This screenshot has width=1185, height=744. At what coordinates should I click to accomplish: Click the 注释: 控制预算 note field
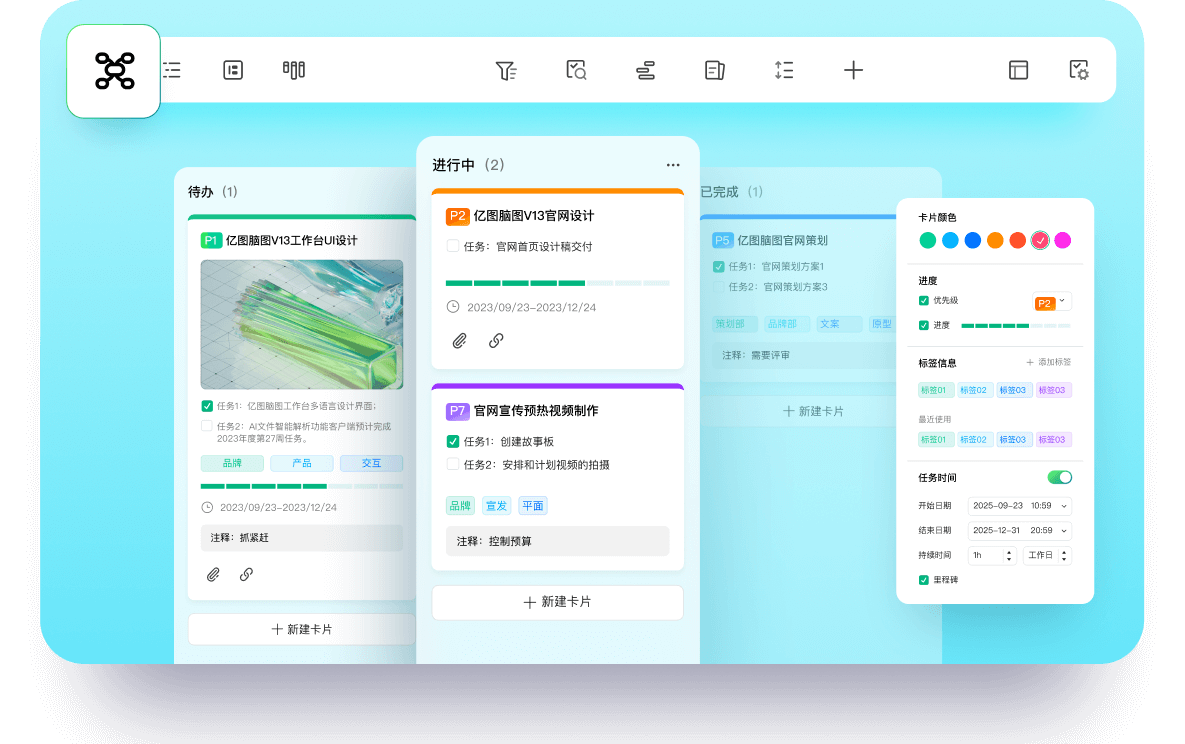coord(558,541)
